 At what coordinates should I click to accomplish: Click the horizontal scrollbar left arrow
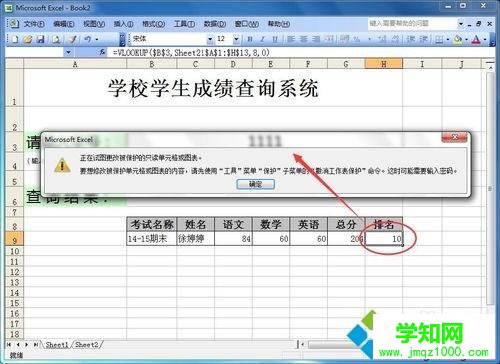(x=303, y=345)
